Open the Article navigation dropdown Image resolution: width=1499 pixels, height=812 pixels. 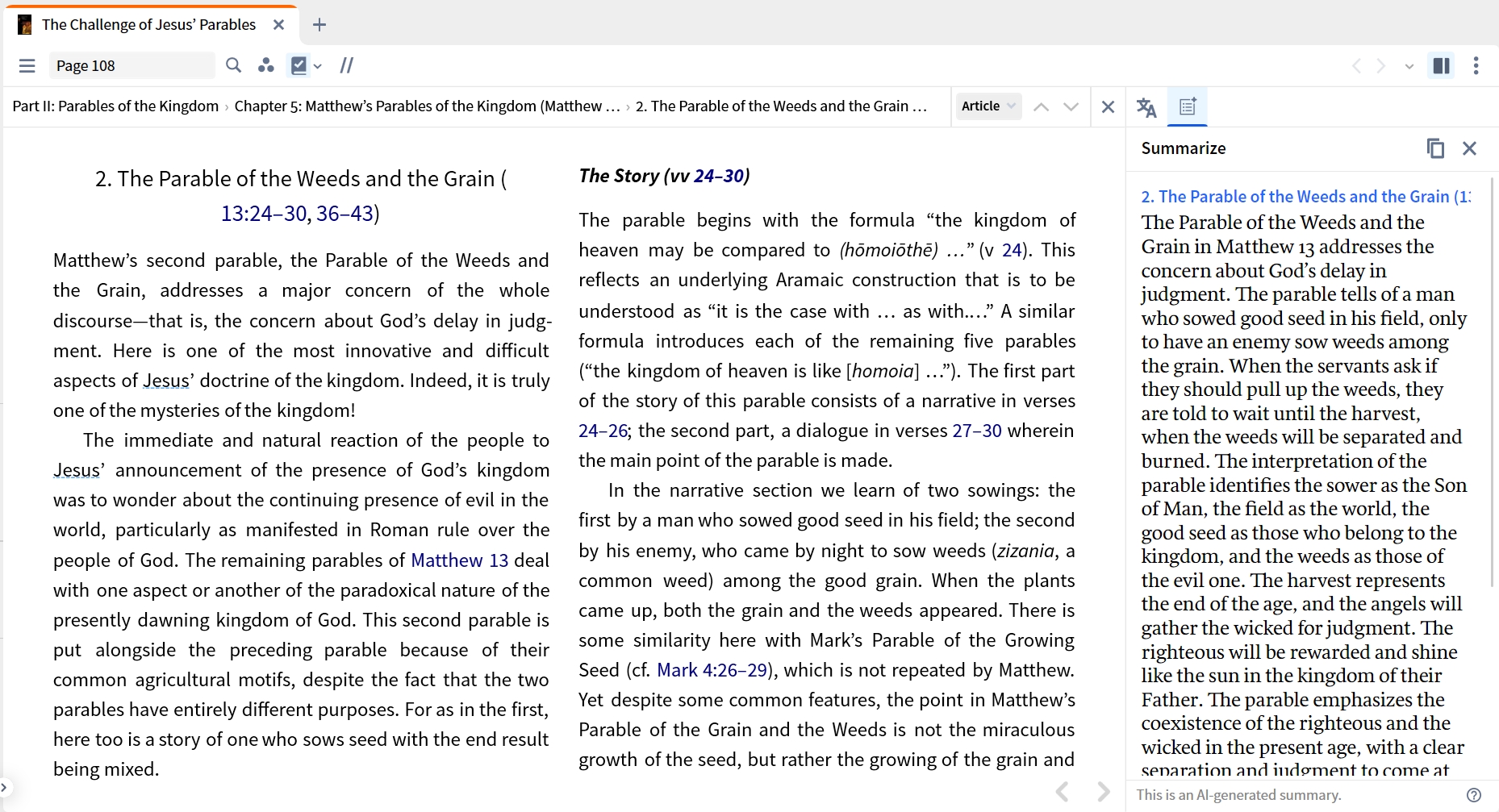pos(988,106)
